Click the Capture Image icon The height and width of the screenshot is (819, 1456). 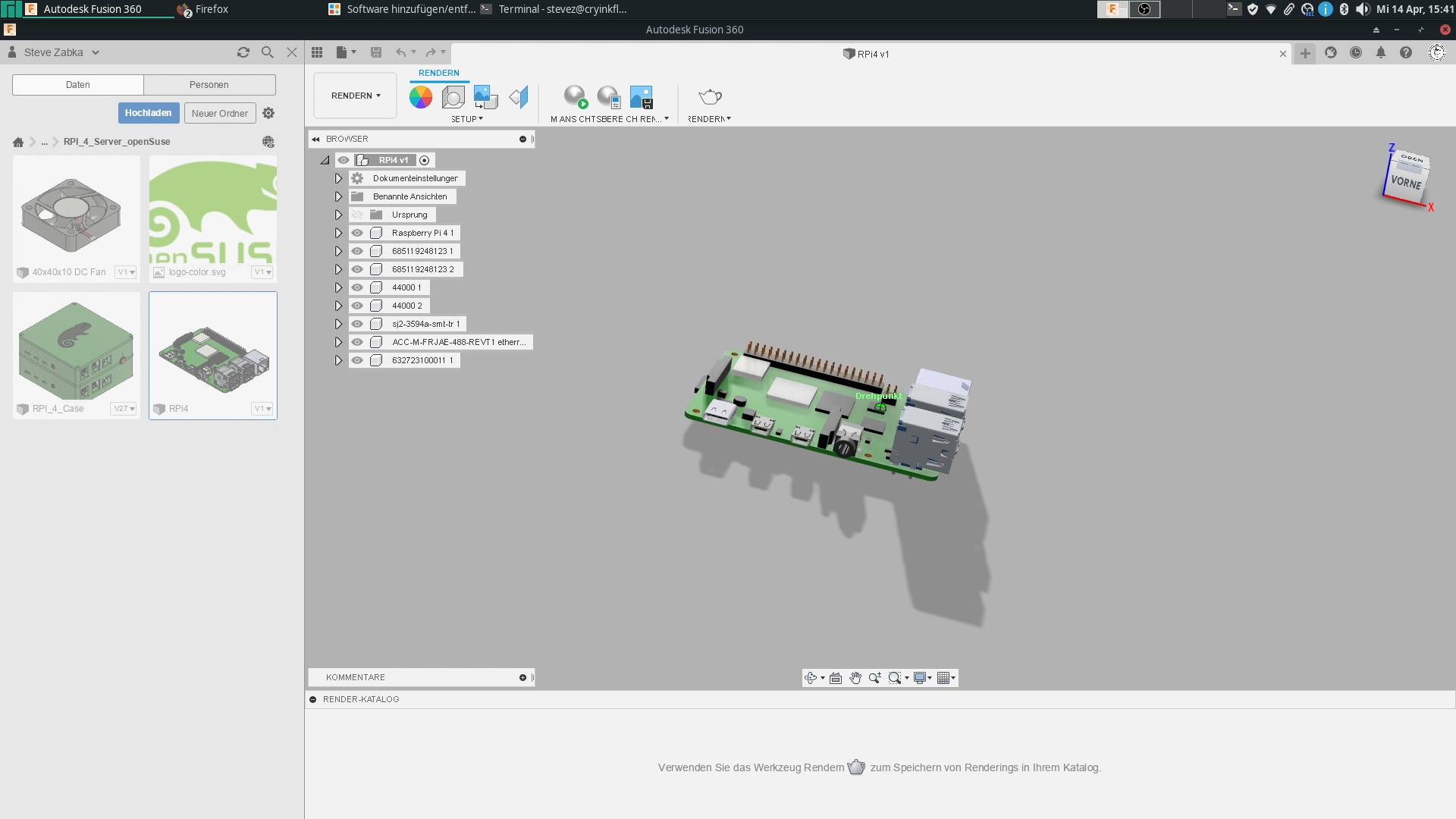[641, 97]
